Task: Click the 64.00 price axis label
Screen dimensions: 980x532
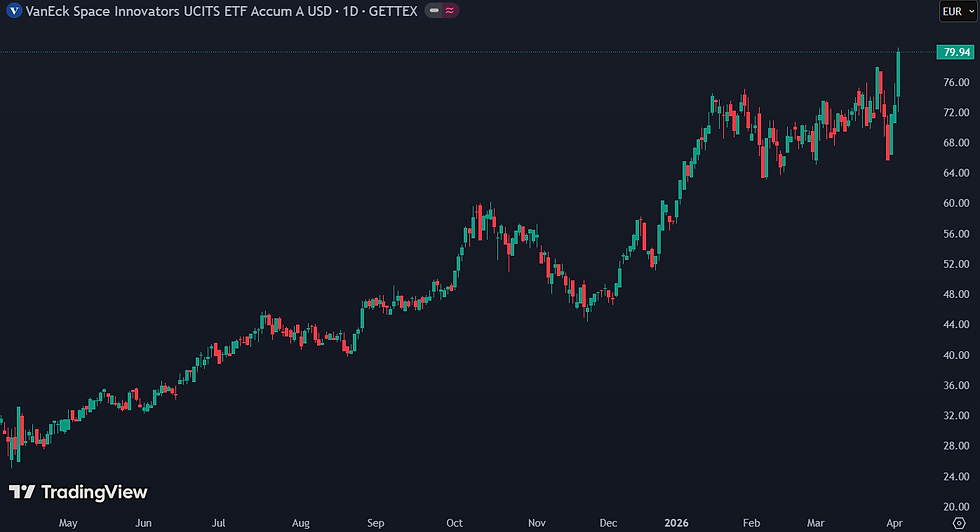Action: tap(956, 173)
